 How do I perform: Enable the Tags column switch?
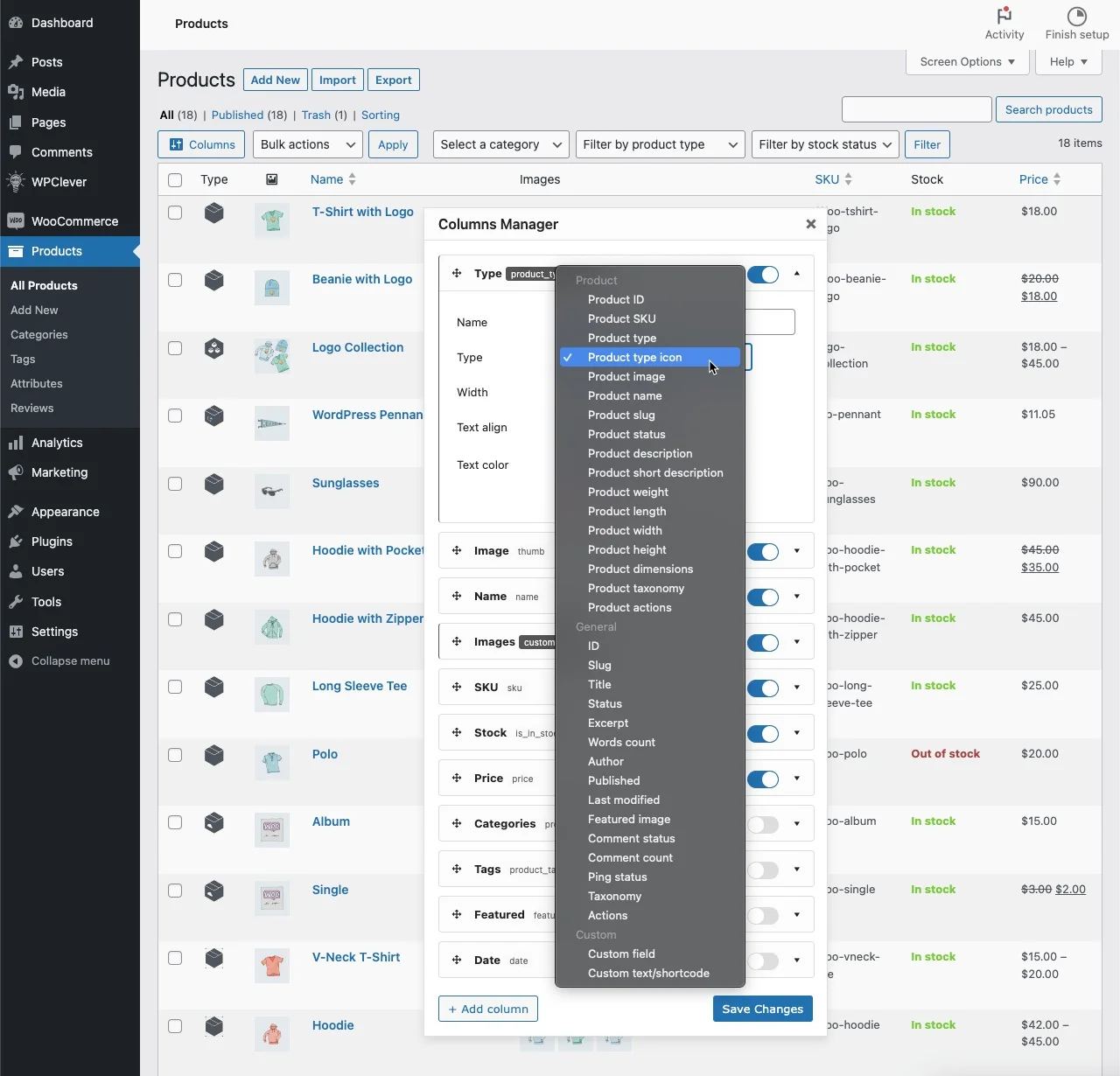763,870
